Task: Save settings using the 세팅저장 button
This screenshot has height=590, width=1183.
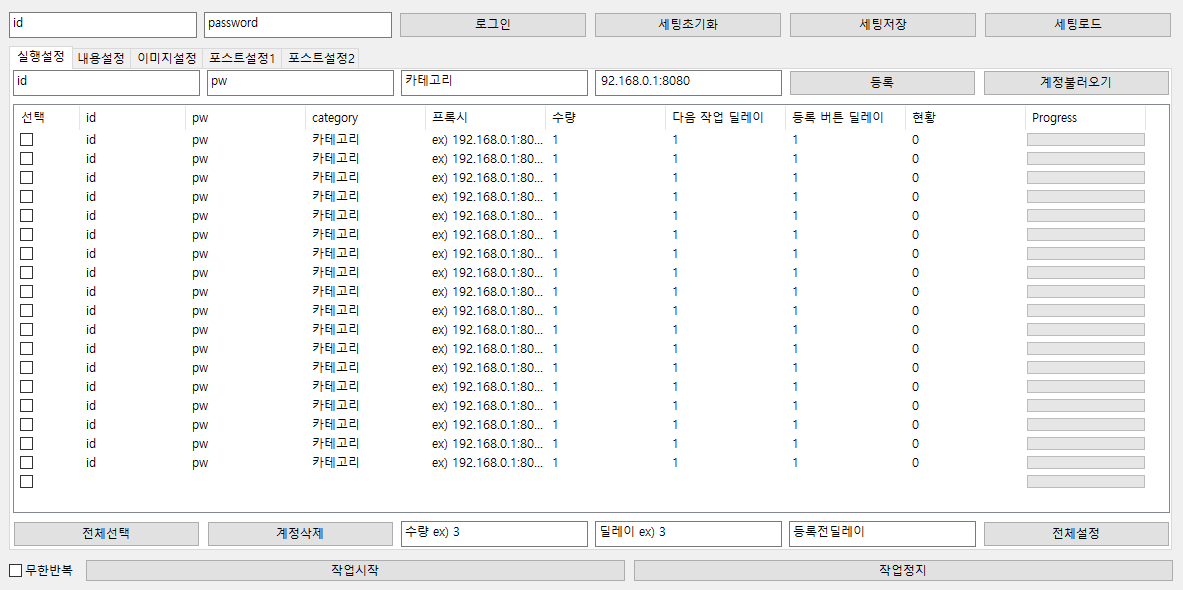Action: pos(882,25)
